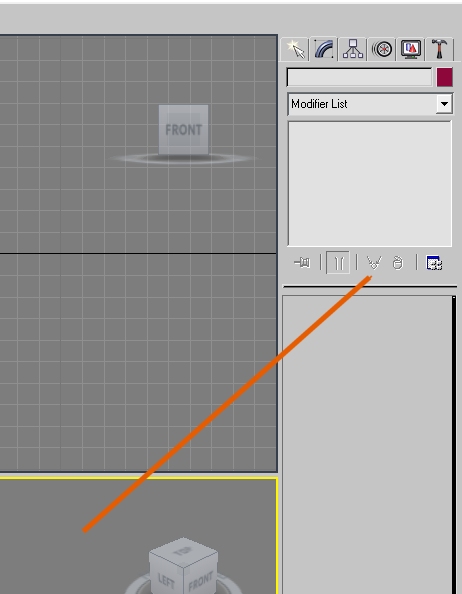Select TOP face of the perspective ViewCube
The width and height of the screenshot is (462, 594).
(183, 552)
